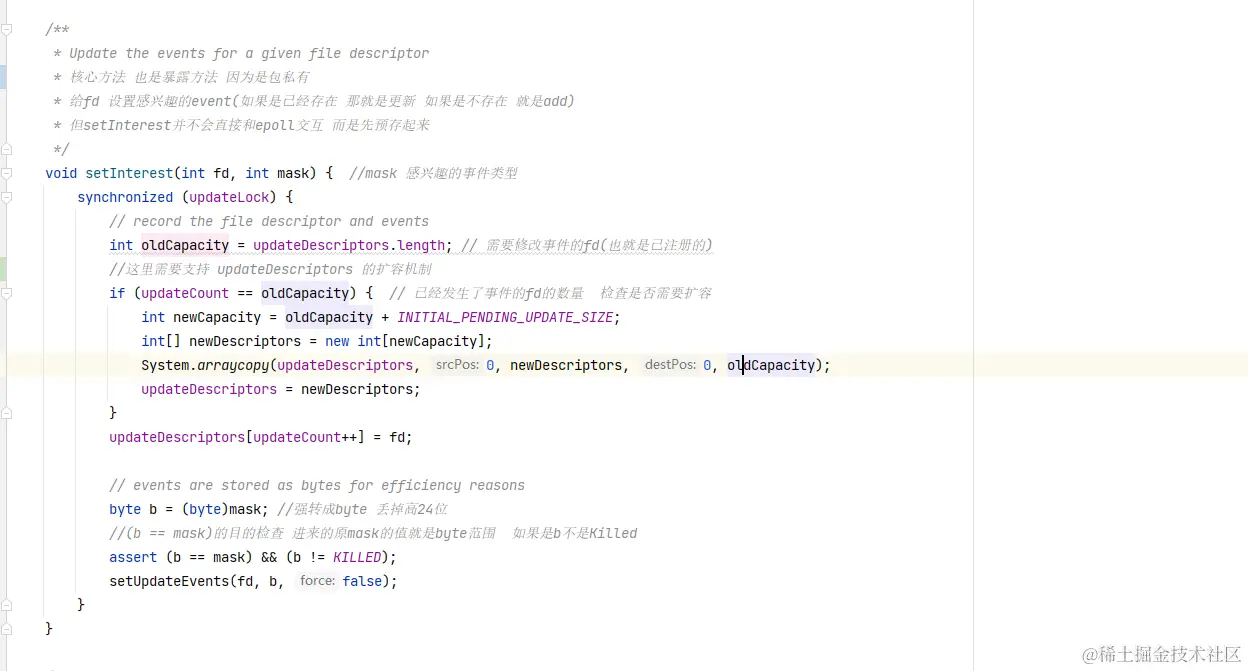Click the force: parameter hint
This screenshot has width=1248, height=671.
pyautogui.click(x=317, y=581)
